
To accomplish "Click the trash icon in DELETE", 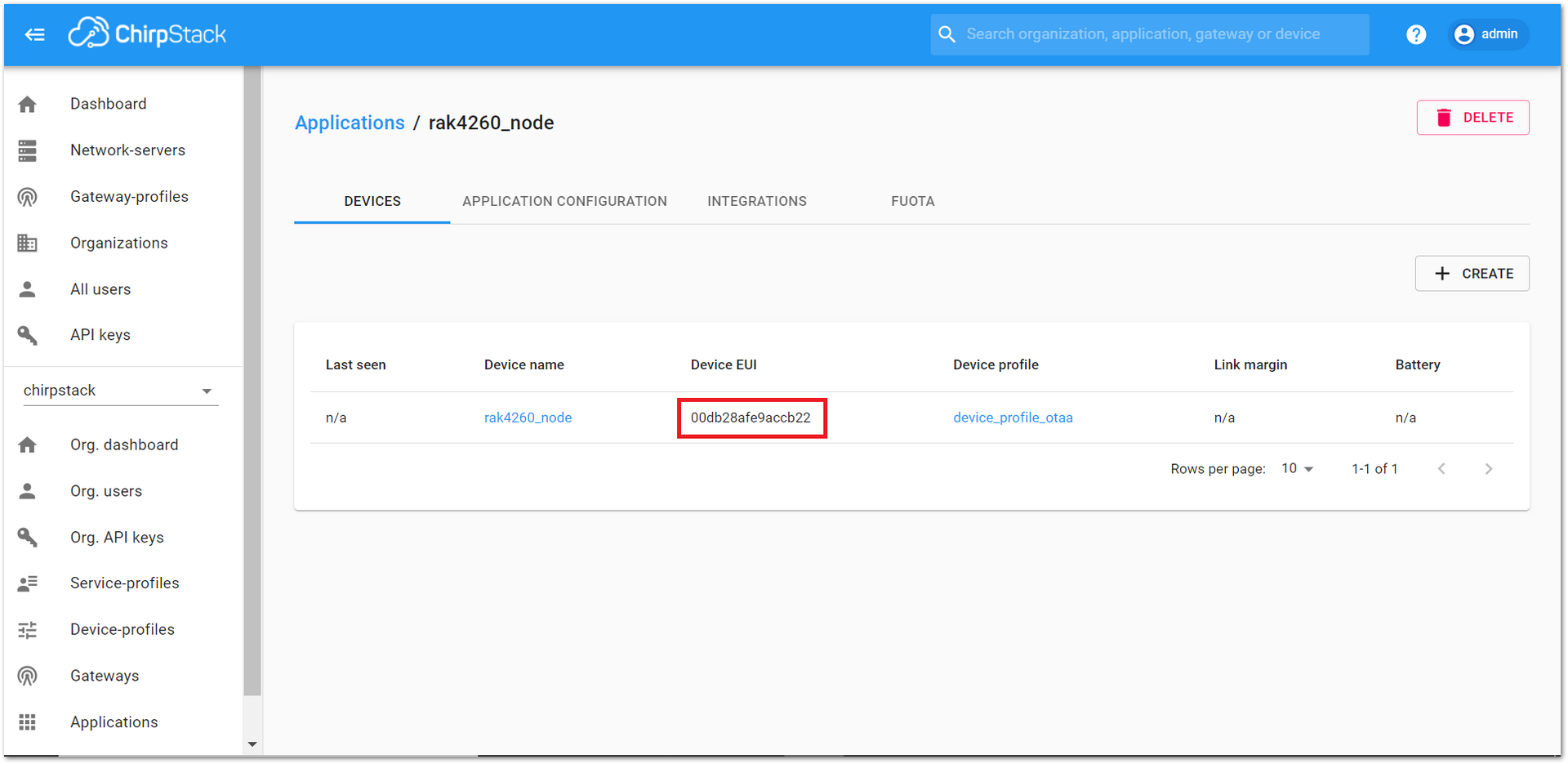I will 1444,118.
